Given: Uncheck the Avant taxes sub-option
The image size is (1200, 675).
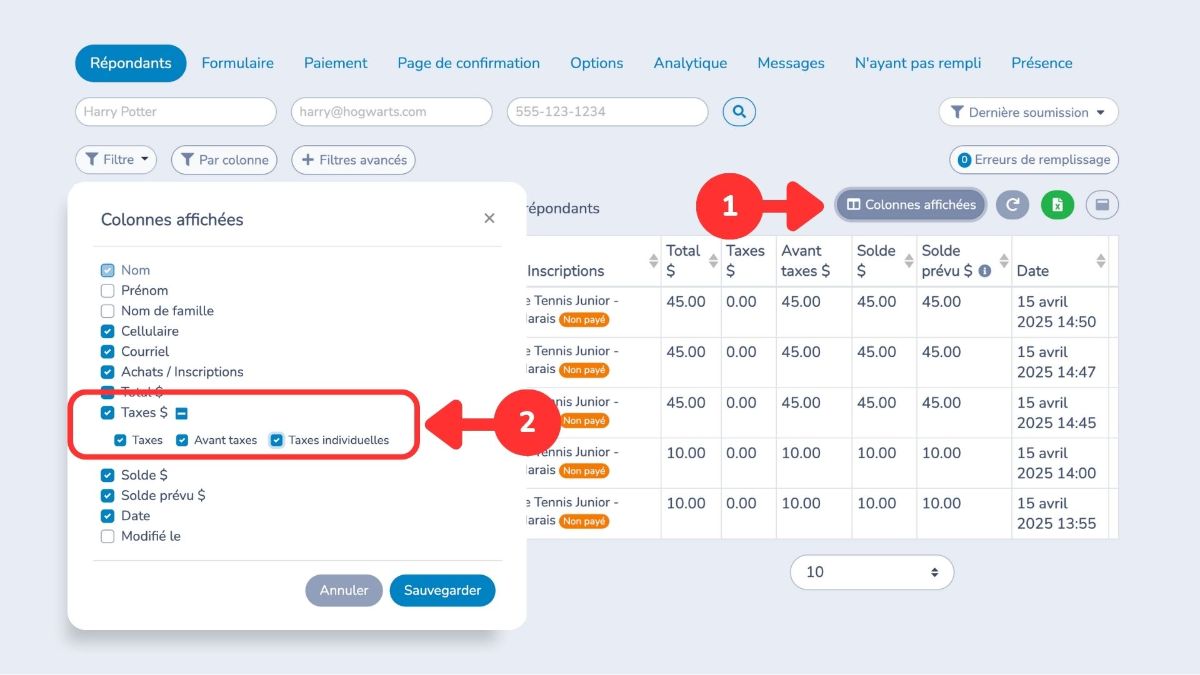Looking at the screenshot, I should [x=182, y=440].
